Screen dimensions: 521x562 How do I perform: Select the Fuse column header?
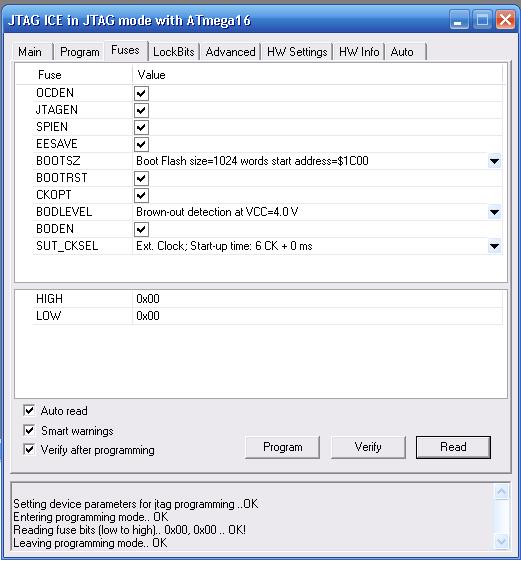pyautogui.click(x=50, y=75)
